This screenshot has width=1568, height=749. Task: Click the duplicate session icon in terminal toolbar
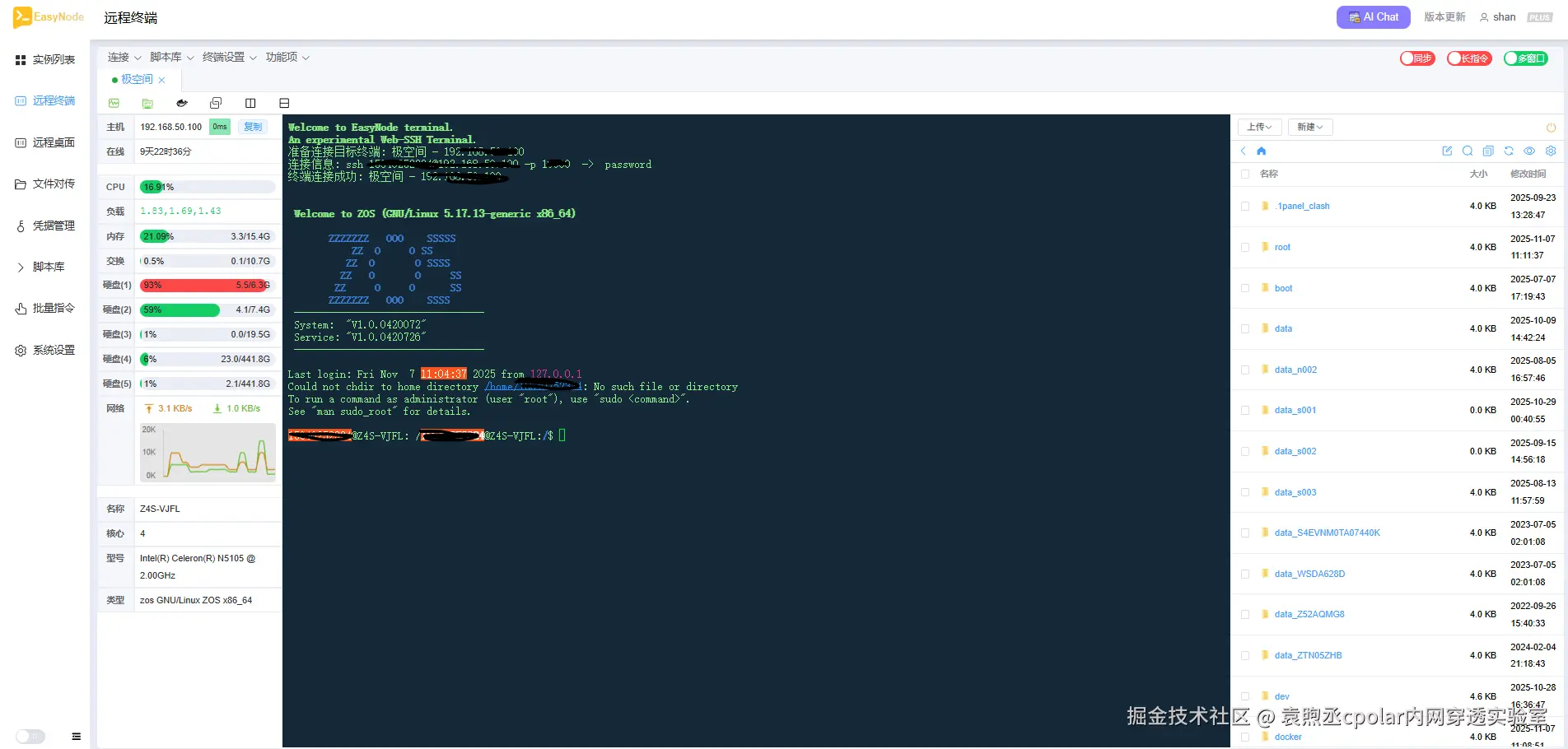click(x=216, y=103)
